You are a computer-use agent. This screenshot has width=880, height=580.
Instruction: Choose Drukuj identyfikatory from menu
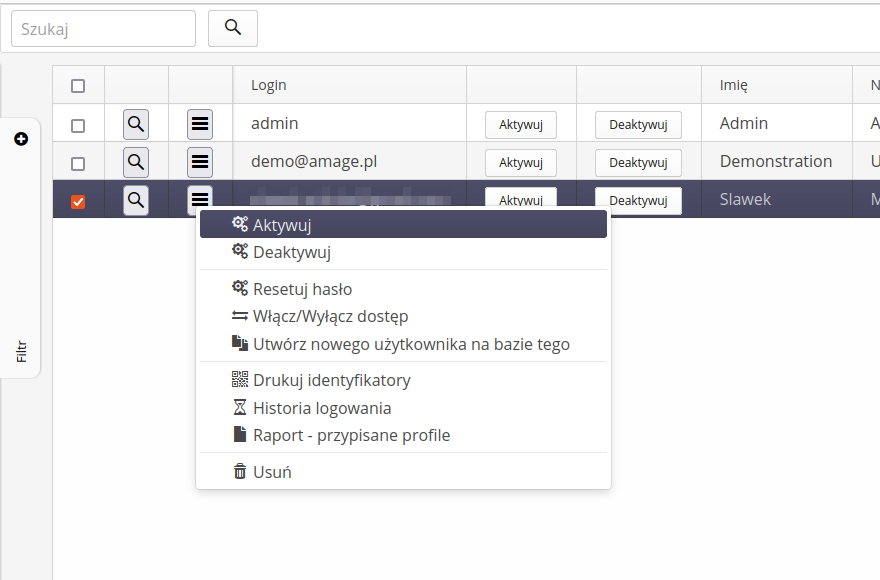(331, 380)
